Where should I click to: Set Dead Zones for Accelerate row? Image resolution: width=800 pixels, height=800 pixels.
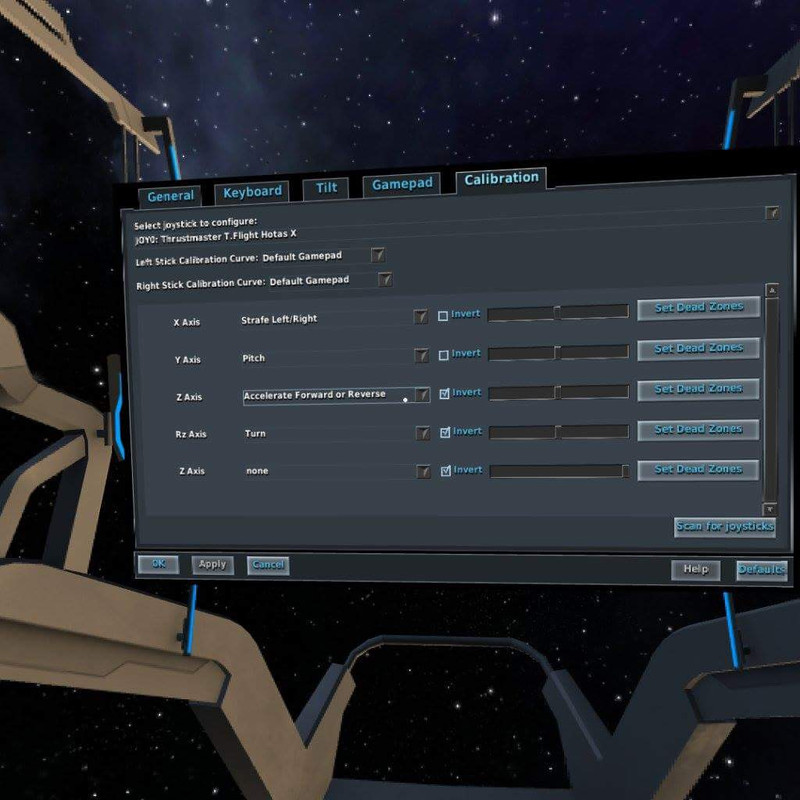click(x=698, y=389)
